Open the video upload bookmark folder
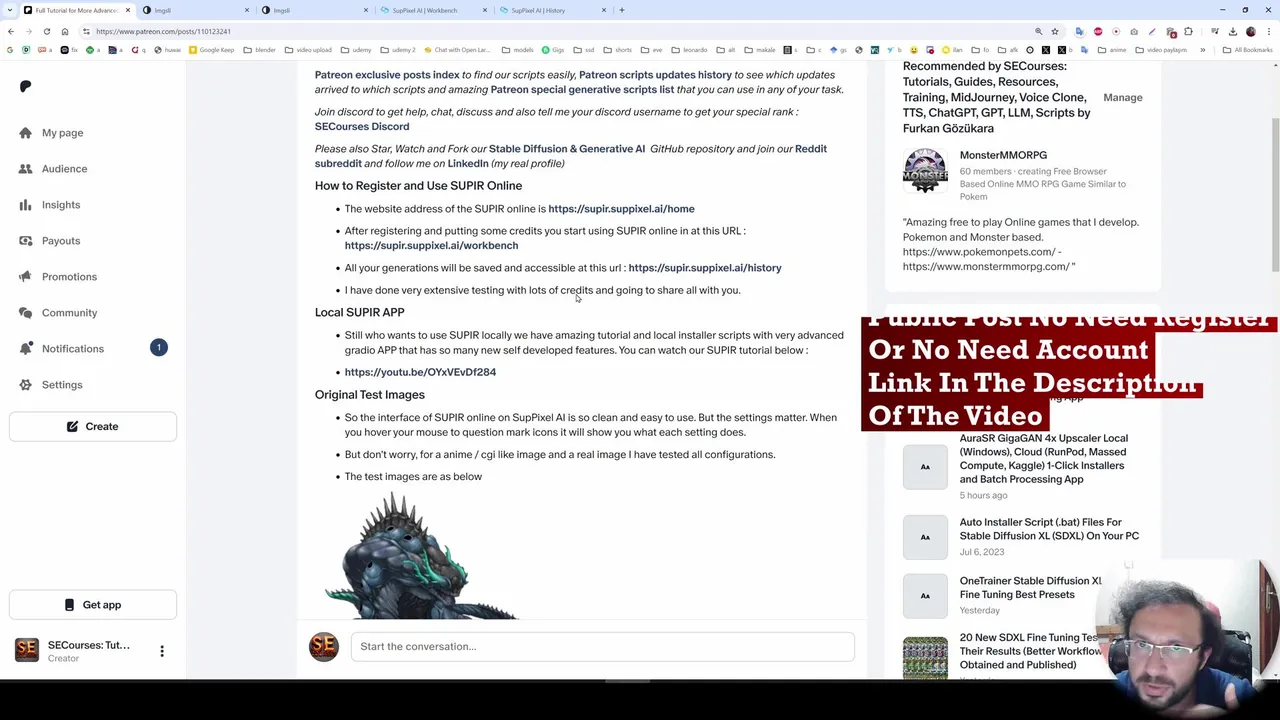 [308, 50]
